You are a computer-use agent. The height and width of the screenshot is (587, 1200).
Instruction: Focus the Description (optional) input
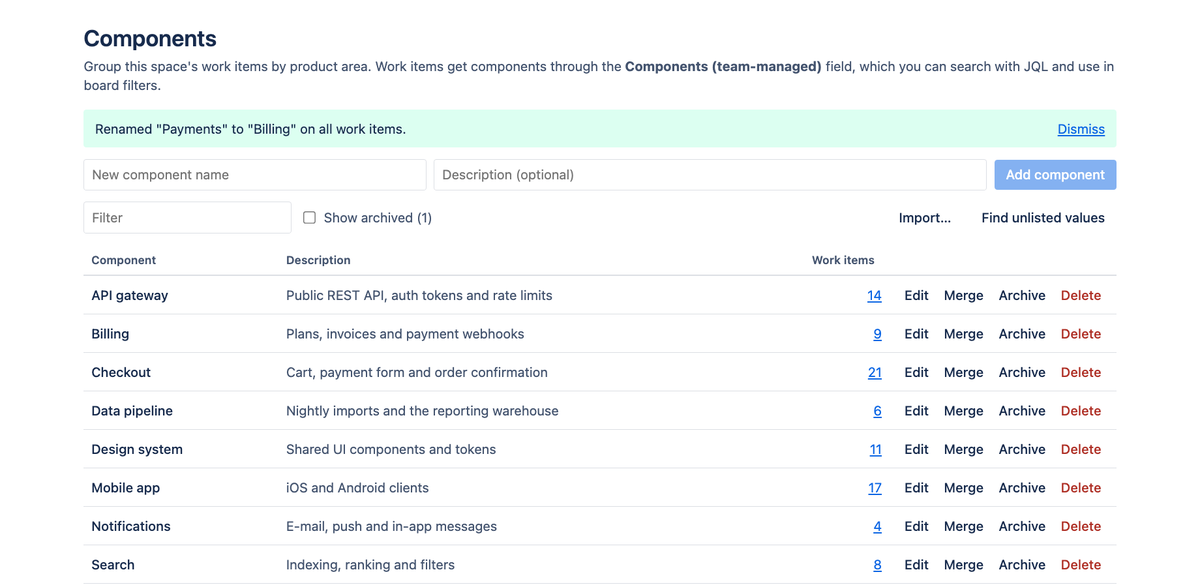point(710,174)
